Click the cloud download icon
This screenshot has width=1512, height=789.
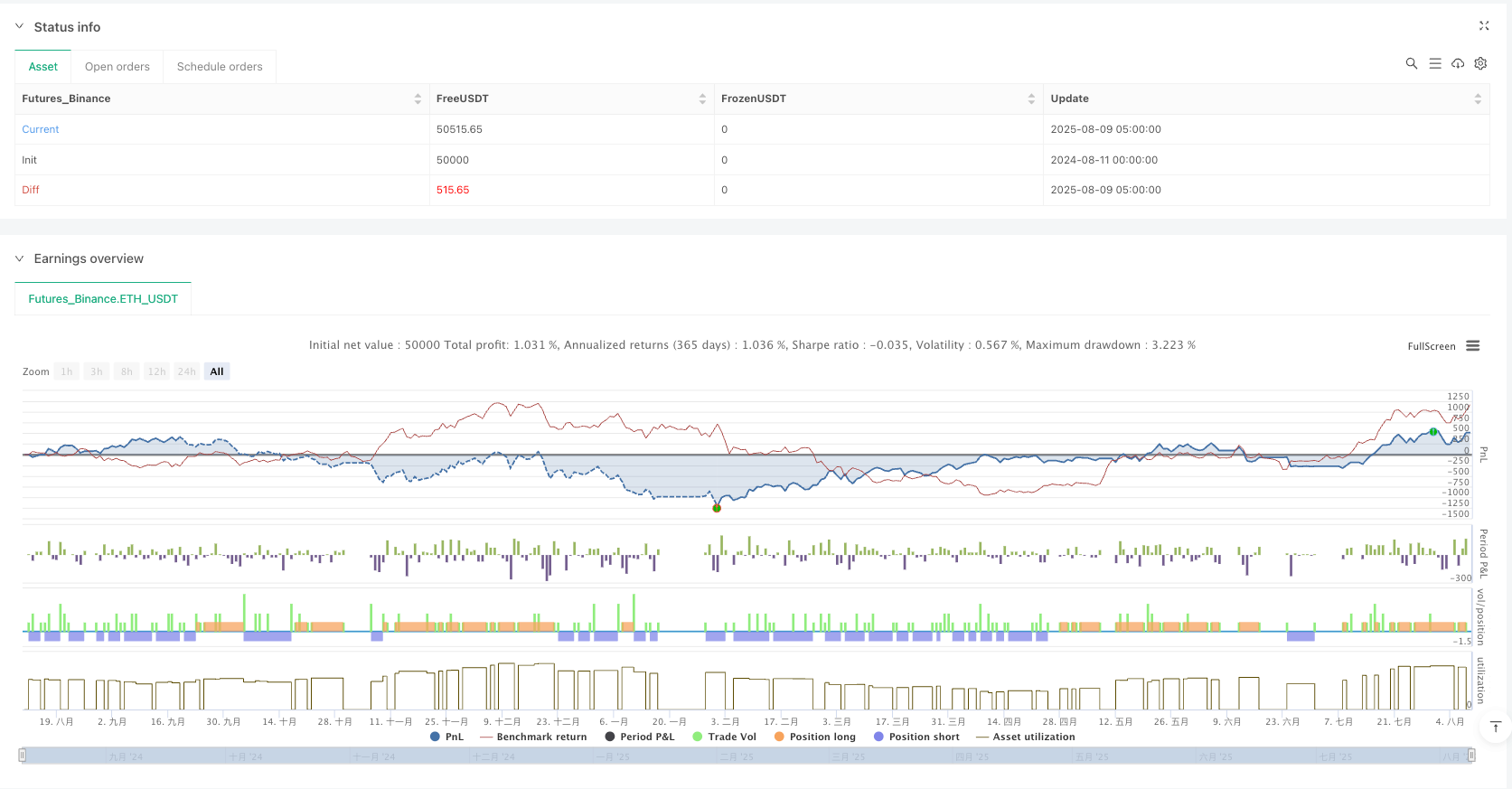1457,63
